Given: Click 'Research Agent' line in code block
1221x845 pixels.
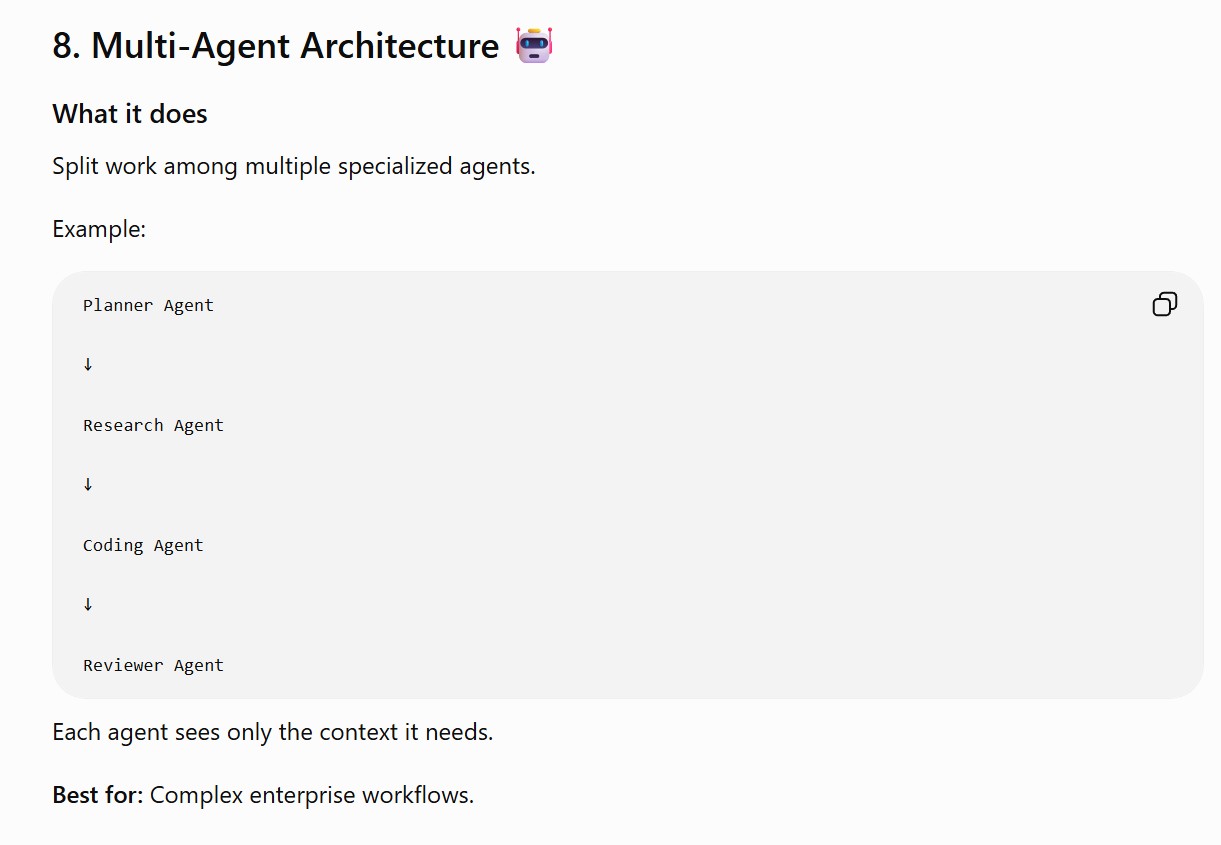Looking at the screenshot, I should tap(153, 425).
